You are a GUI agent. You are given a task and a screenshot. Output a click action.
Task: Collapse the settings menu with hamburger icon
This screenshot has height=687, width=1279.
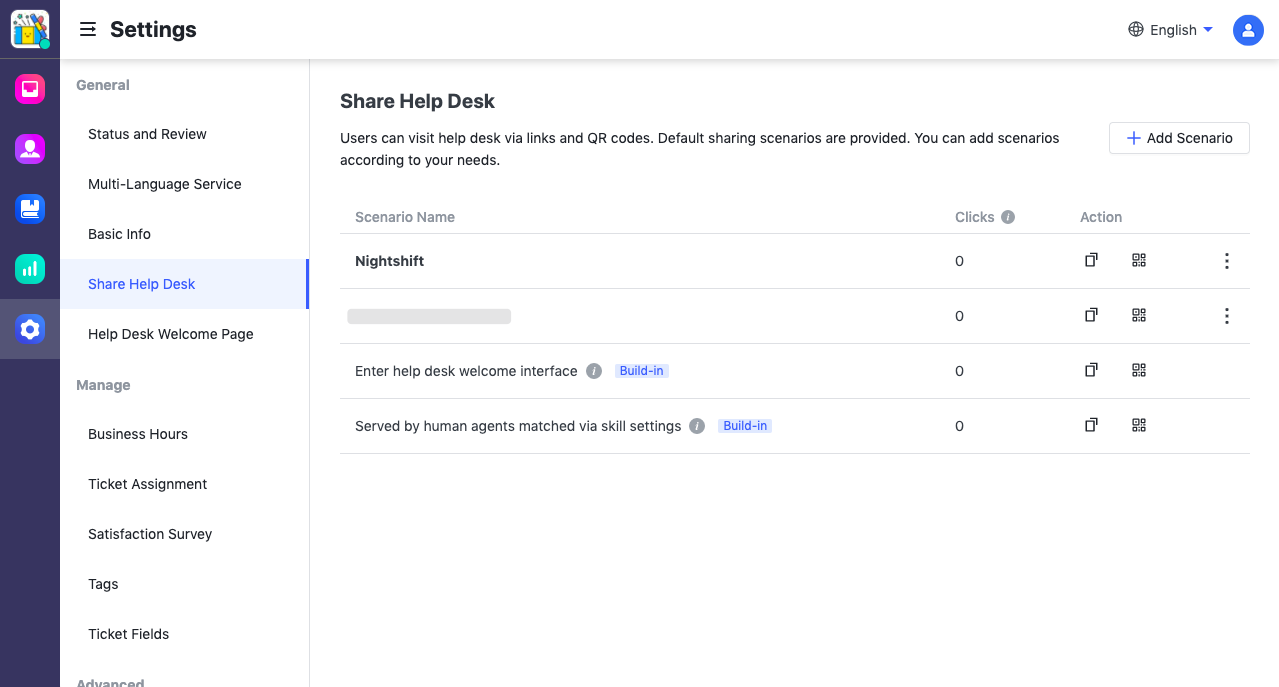[x=88, y=30]
